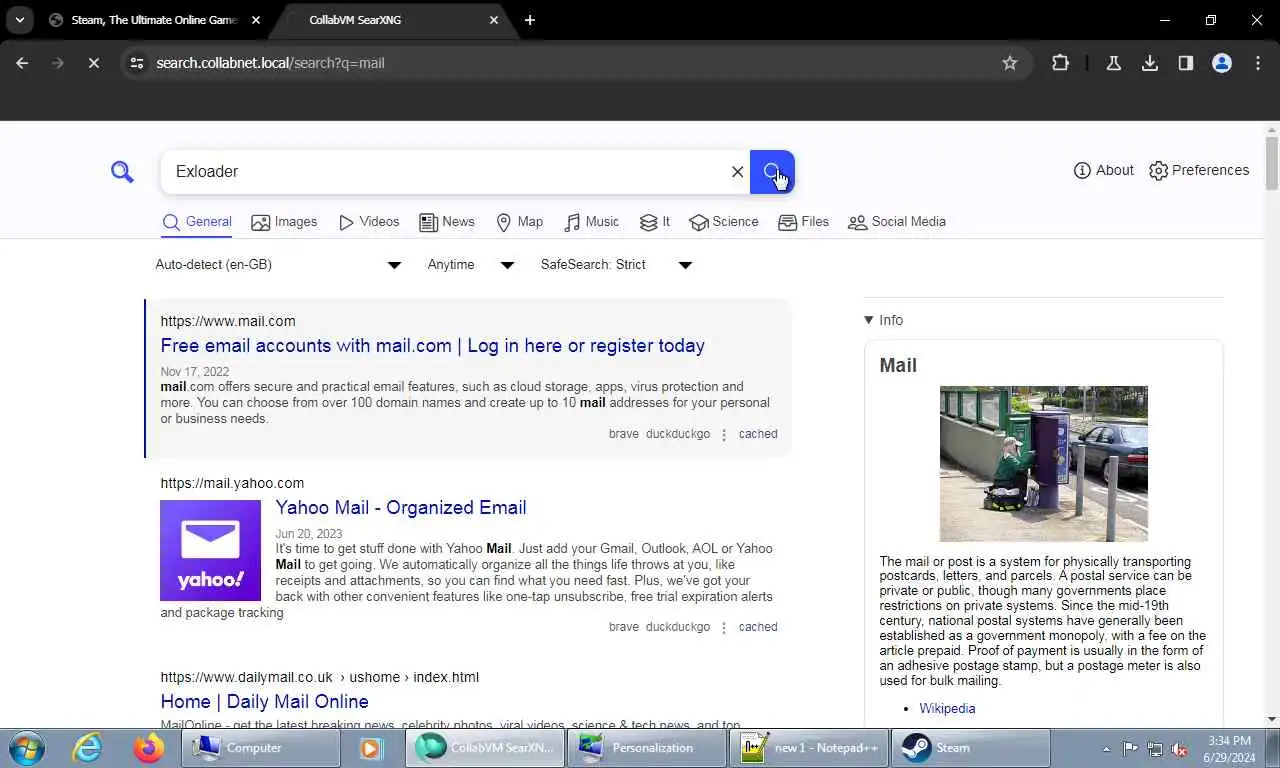Image resolution: width=1280 pixels, height=768 pixels.
Task: Open the browser Downloads icon
Action: pyautogui.click(x=1150, y=63)
